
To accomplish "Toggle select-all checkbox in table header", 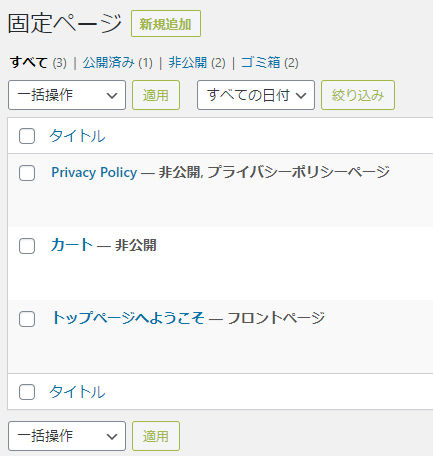I will 27,136.
